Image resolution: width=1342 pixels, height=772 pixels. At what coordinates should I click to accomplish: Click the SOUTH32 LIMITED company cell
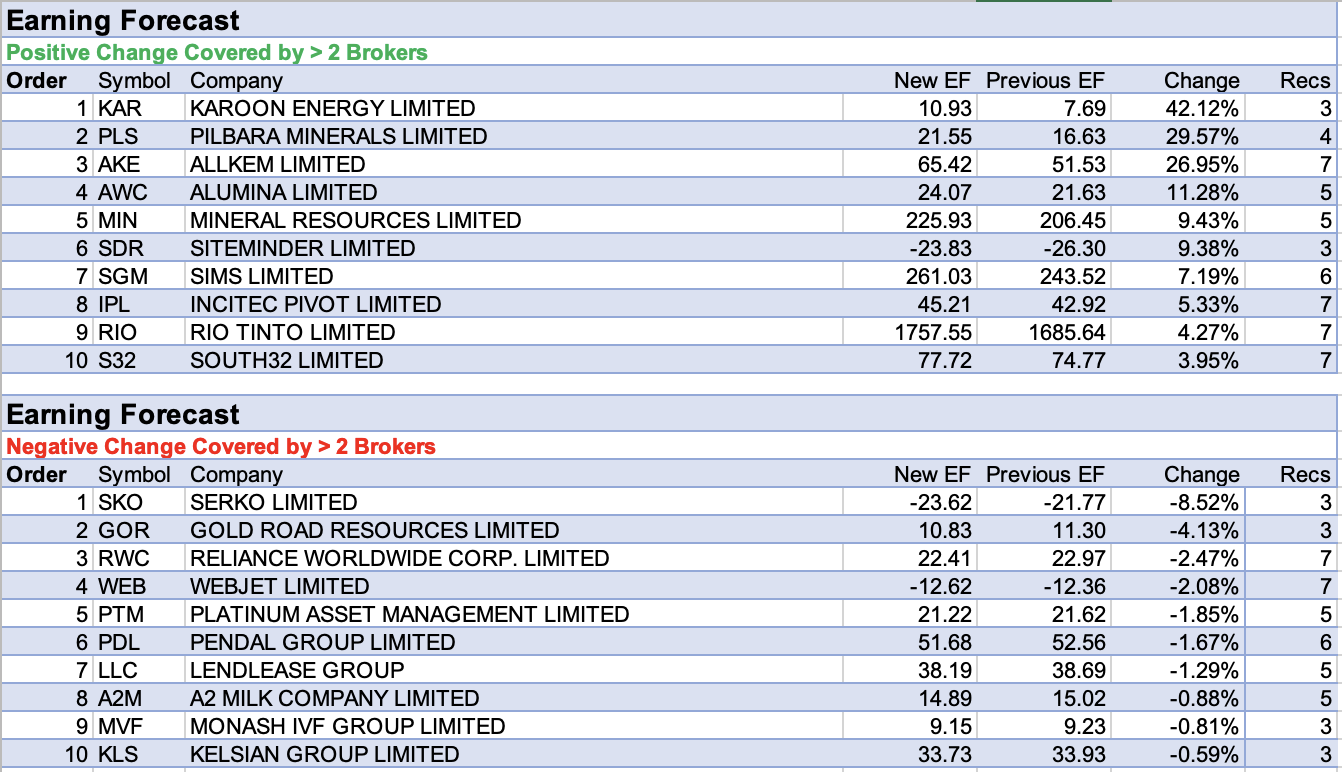coord(287,360)
